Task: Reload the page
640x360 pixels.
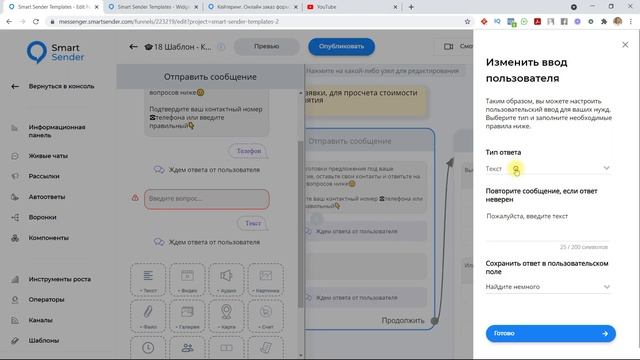Action: coord(36,22)
